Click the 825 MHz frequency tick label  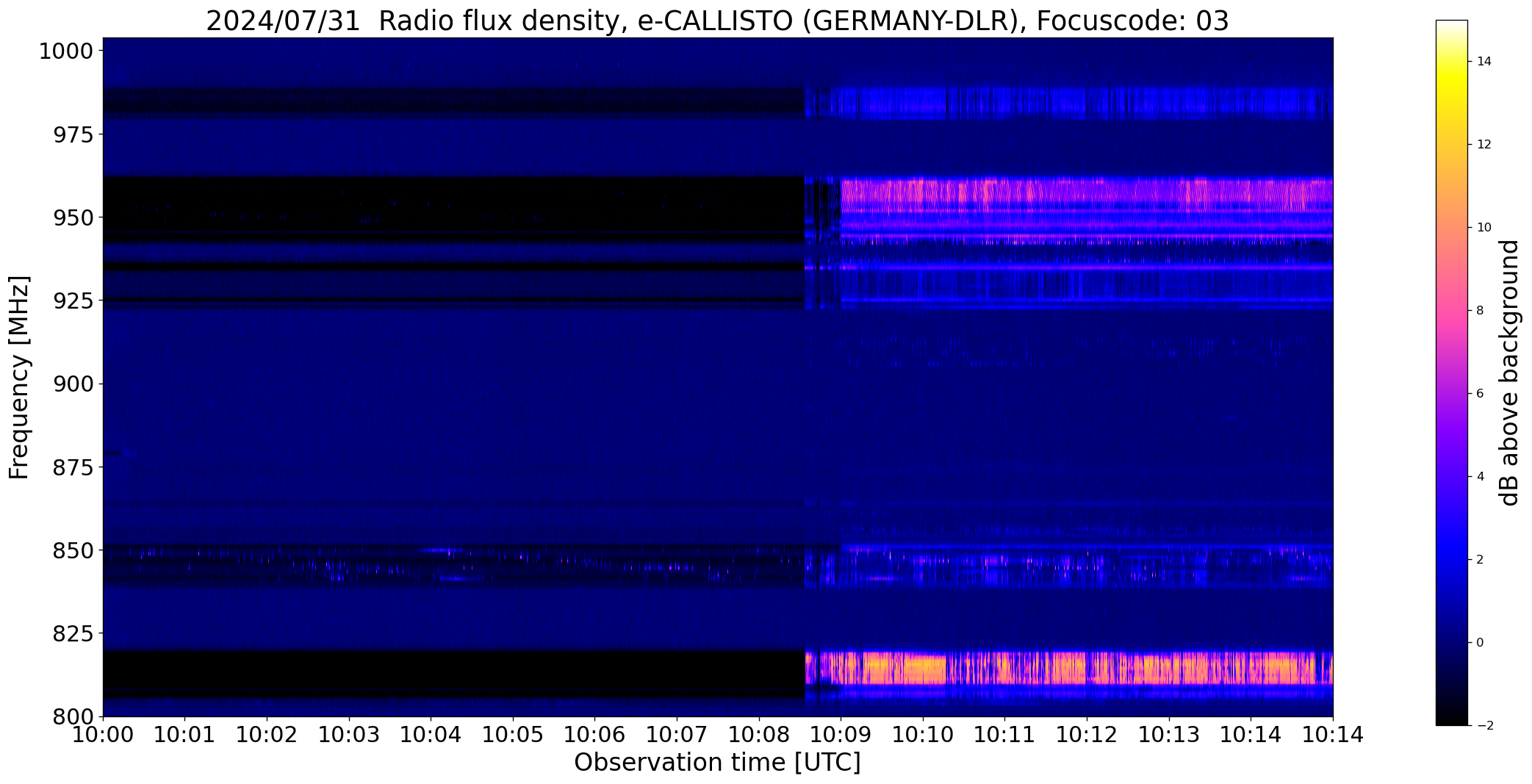click(73, 633)
